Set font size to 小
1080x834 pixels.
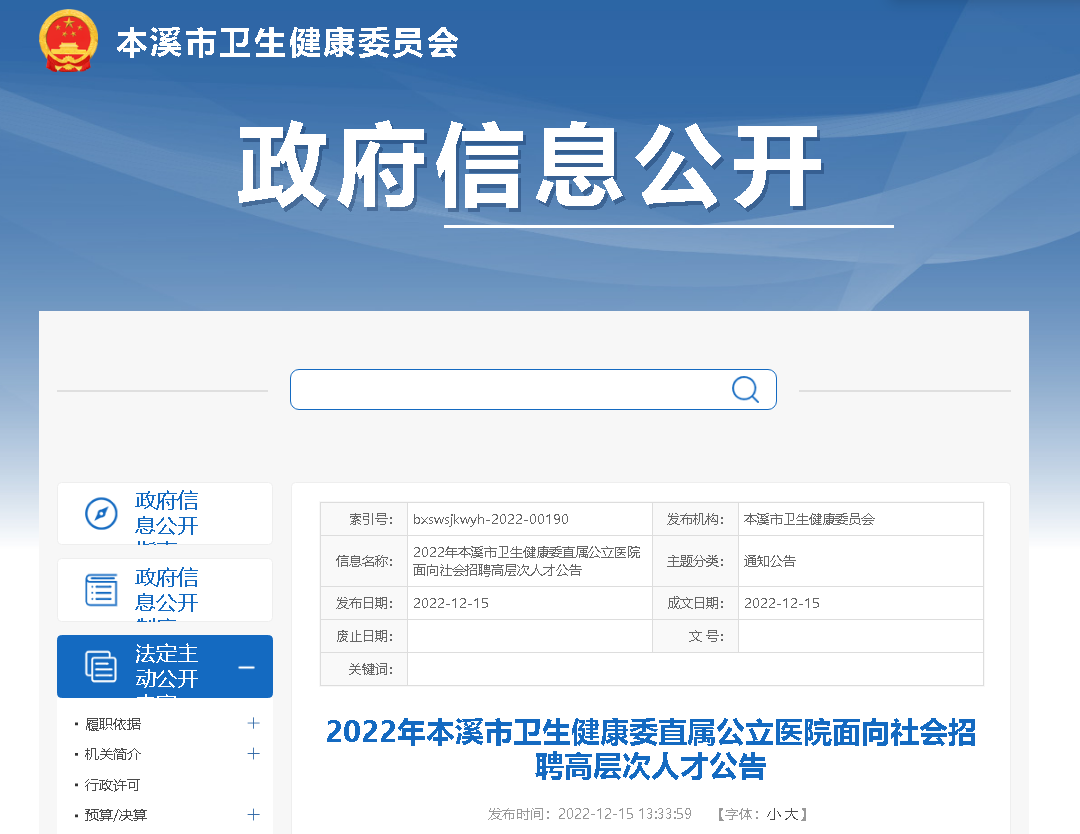[773, 814]
